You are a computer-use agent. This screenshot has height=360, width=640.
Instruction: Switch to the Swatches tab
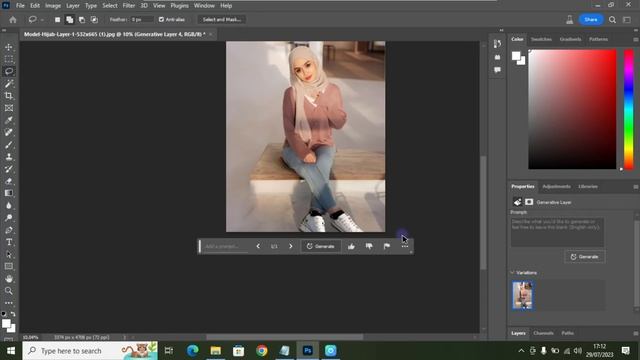541,39
